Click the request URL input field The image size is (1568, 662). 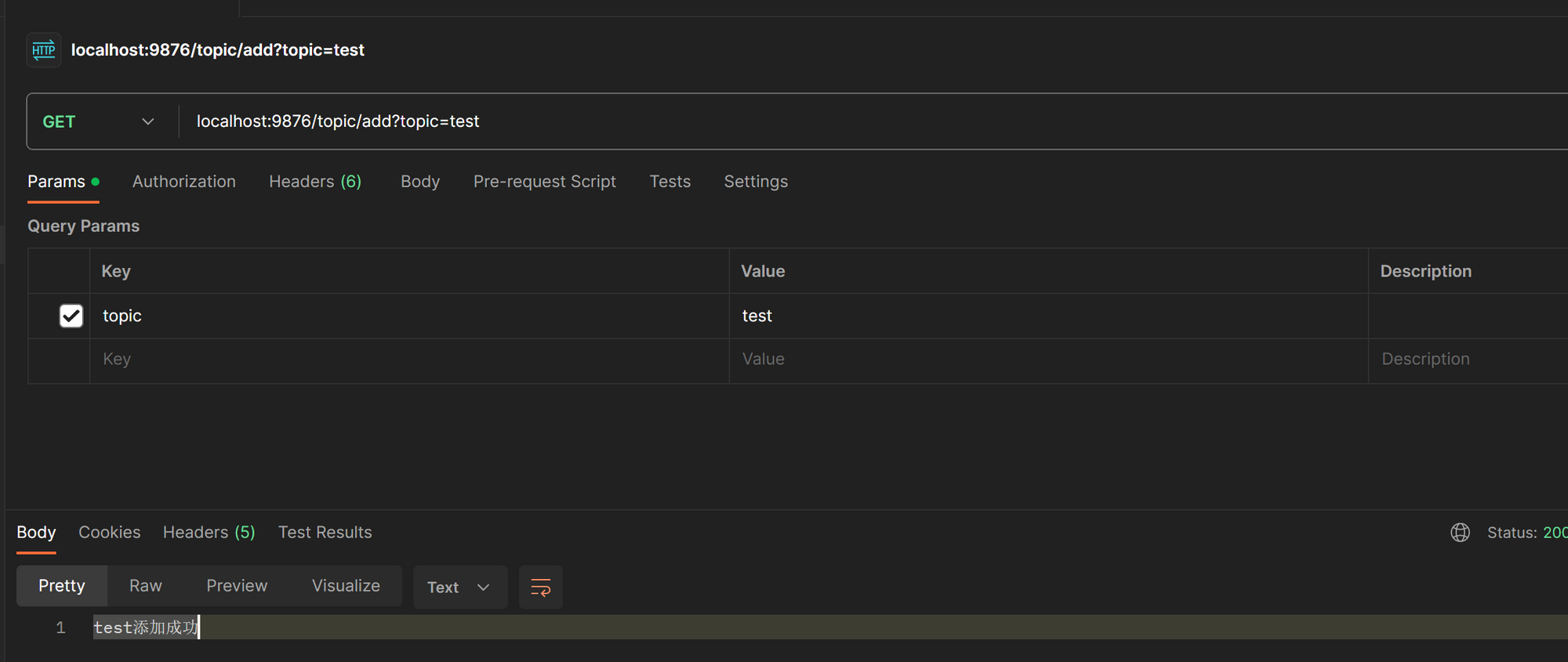[784, 121]
